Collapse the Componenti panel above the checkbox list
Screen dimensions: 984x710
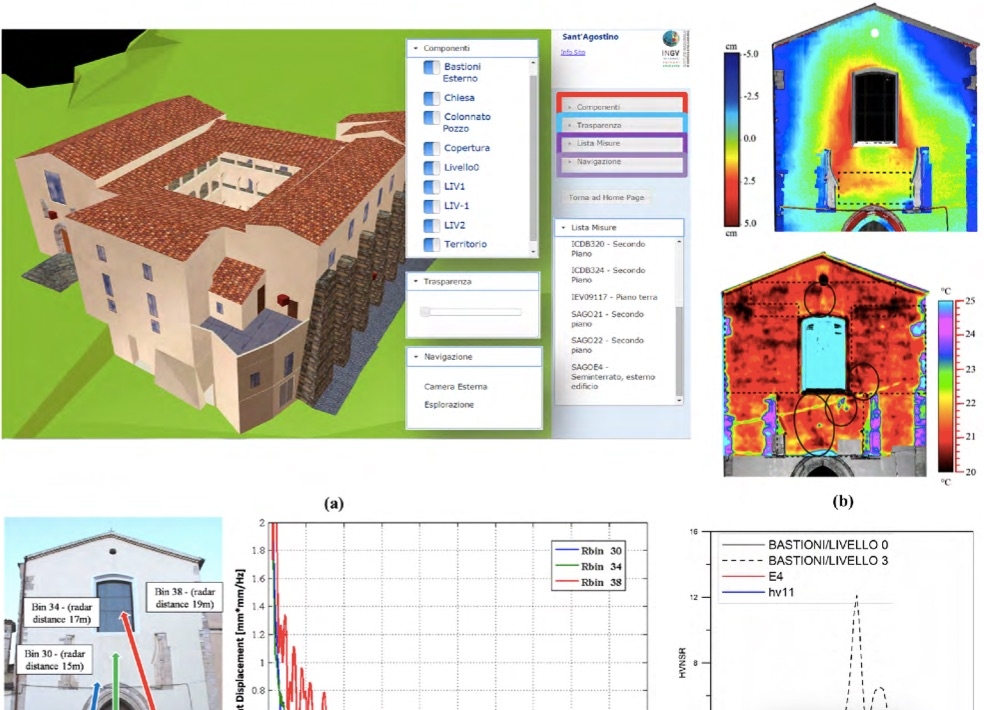pyautogui.click(x=472, y=48)
